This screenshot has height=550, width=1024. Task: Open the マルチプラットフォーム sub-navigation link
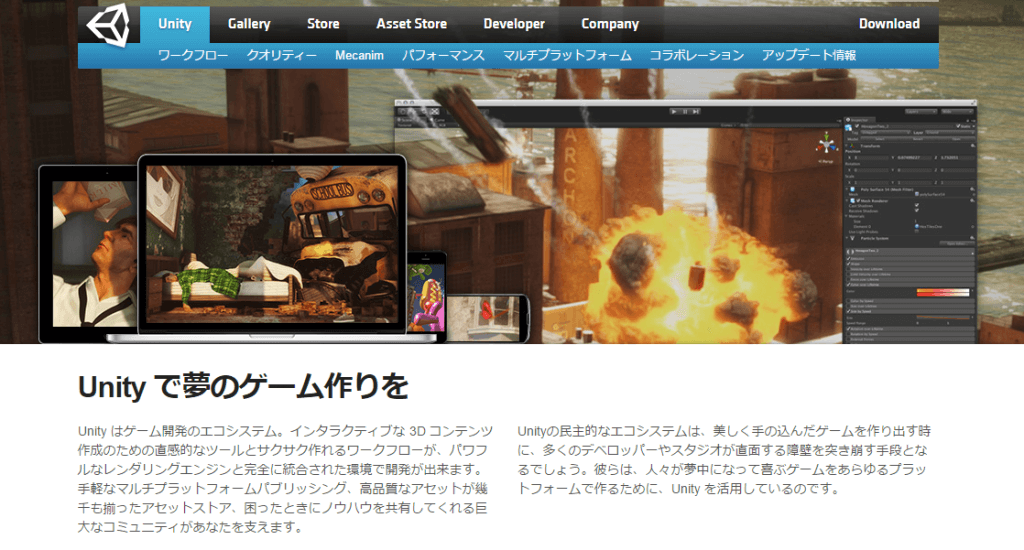tap(568, 56)
